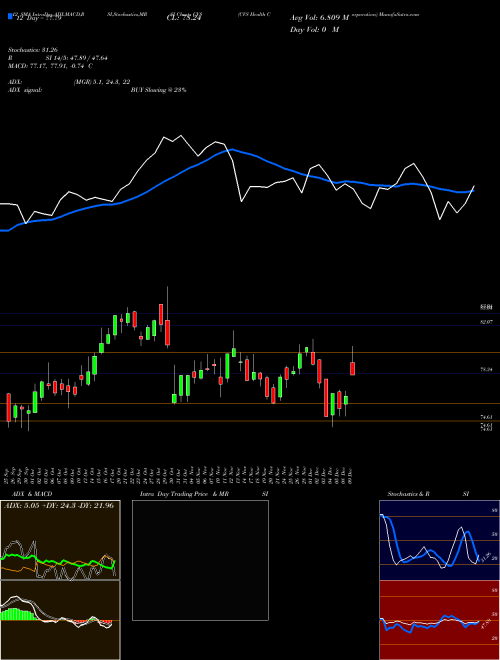This screenshot has height=660, width=500.
Task: Click the MACD histogram chart thumbnail
Action: (60, 620)
